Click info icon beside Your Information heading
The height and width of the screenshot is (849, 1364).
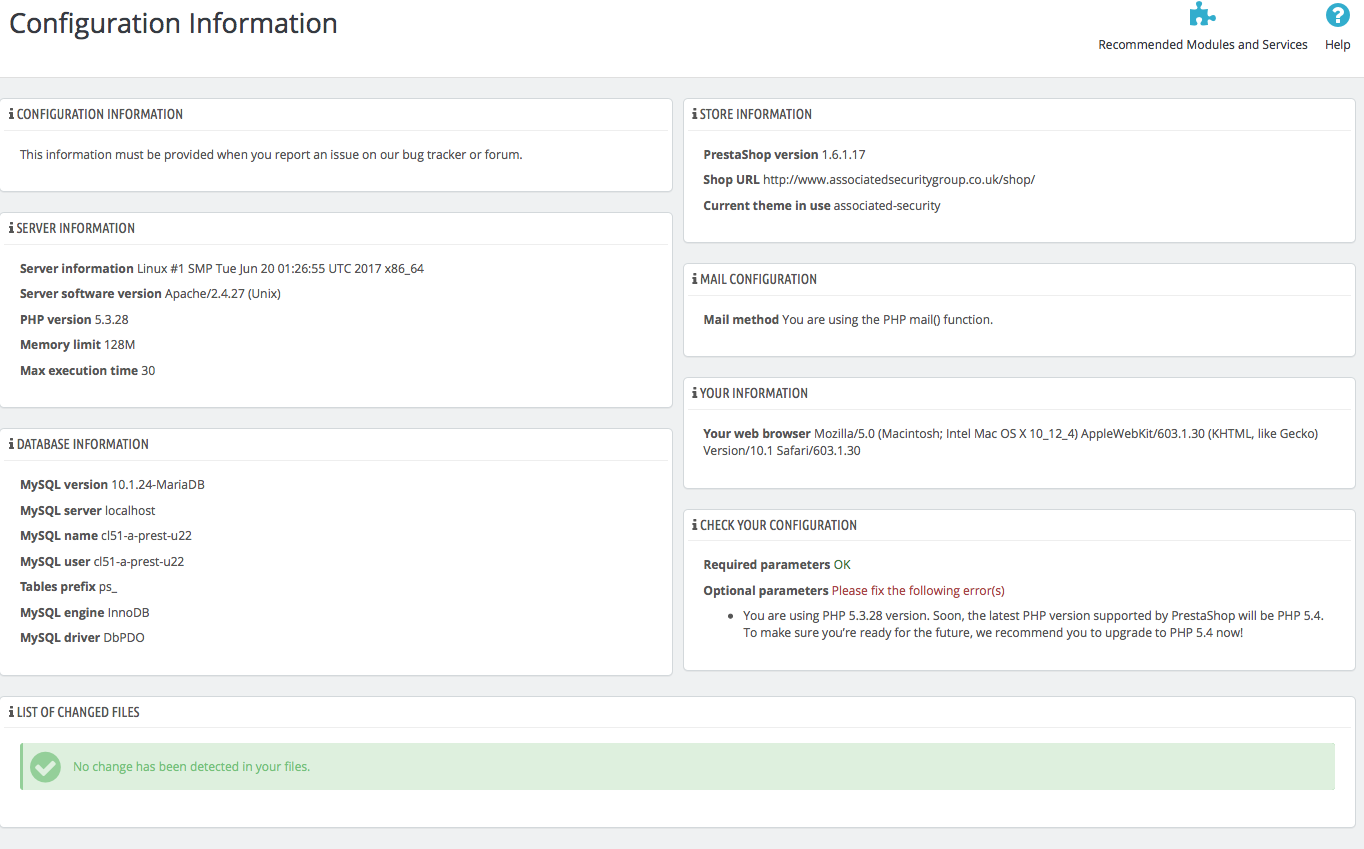pos(695,393)
